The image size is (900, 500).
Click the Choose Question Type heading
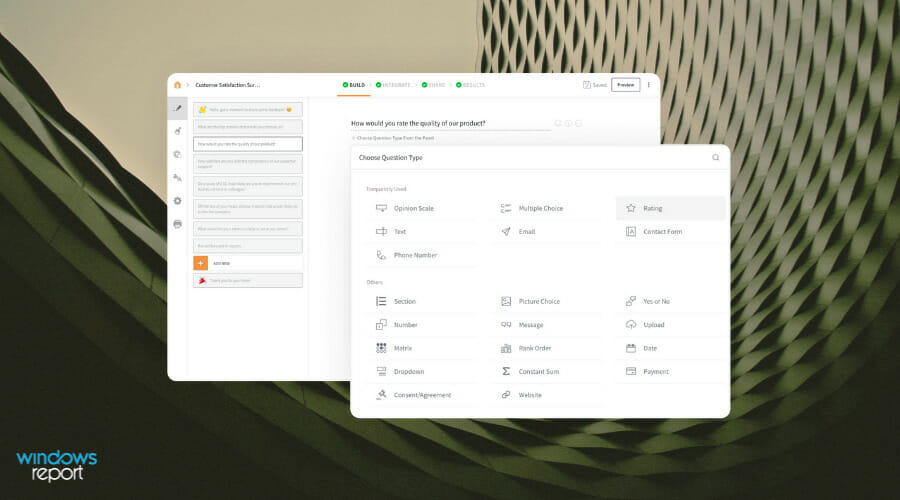(390, 157)
